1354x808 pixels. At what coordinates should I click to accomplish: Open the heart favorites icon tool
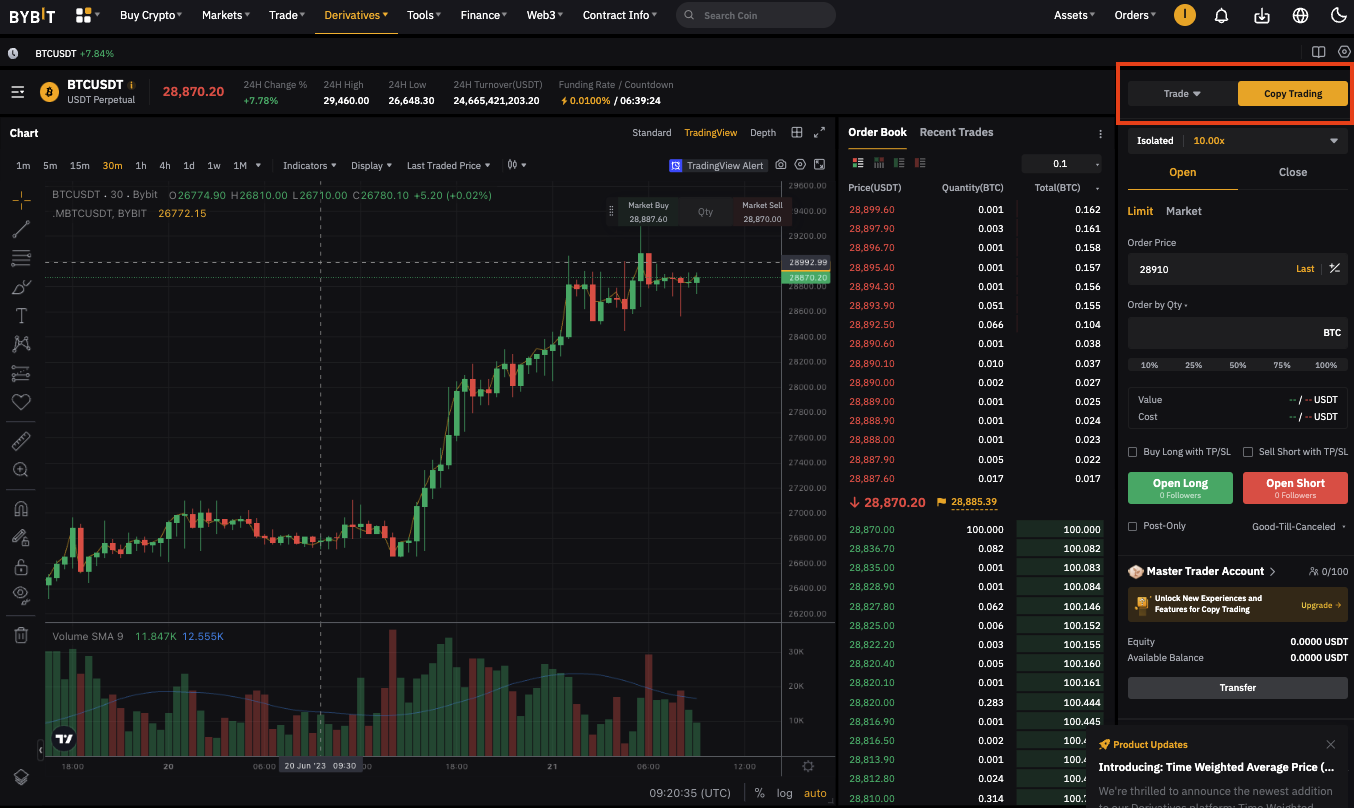coord(21,402)
